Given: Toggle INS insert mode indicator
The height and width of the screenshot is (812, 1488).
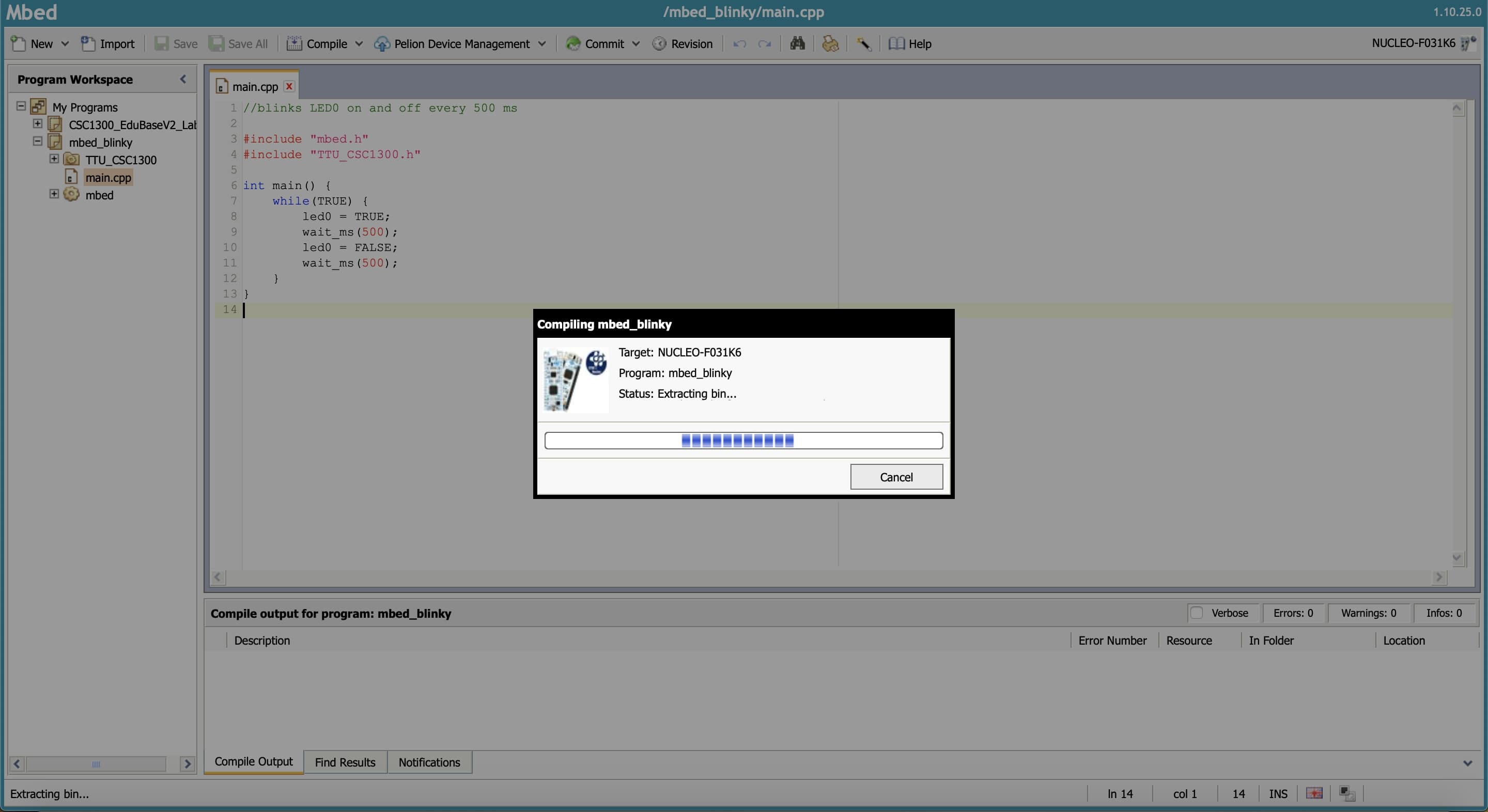Looking at the screenshot, I should click(x=1278, y=793).
